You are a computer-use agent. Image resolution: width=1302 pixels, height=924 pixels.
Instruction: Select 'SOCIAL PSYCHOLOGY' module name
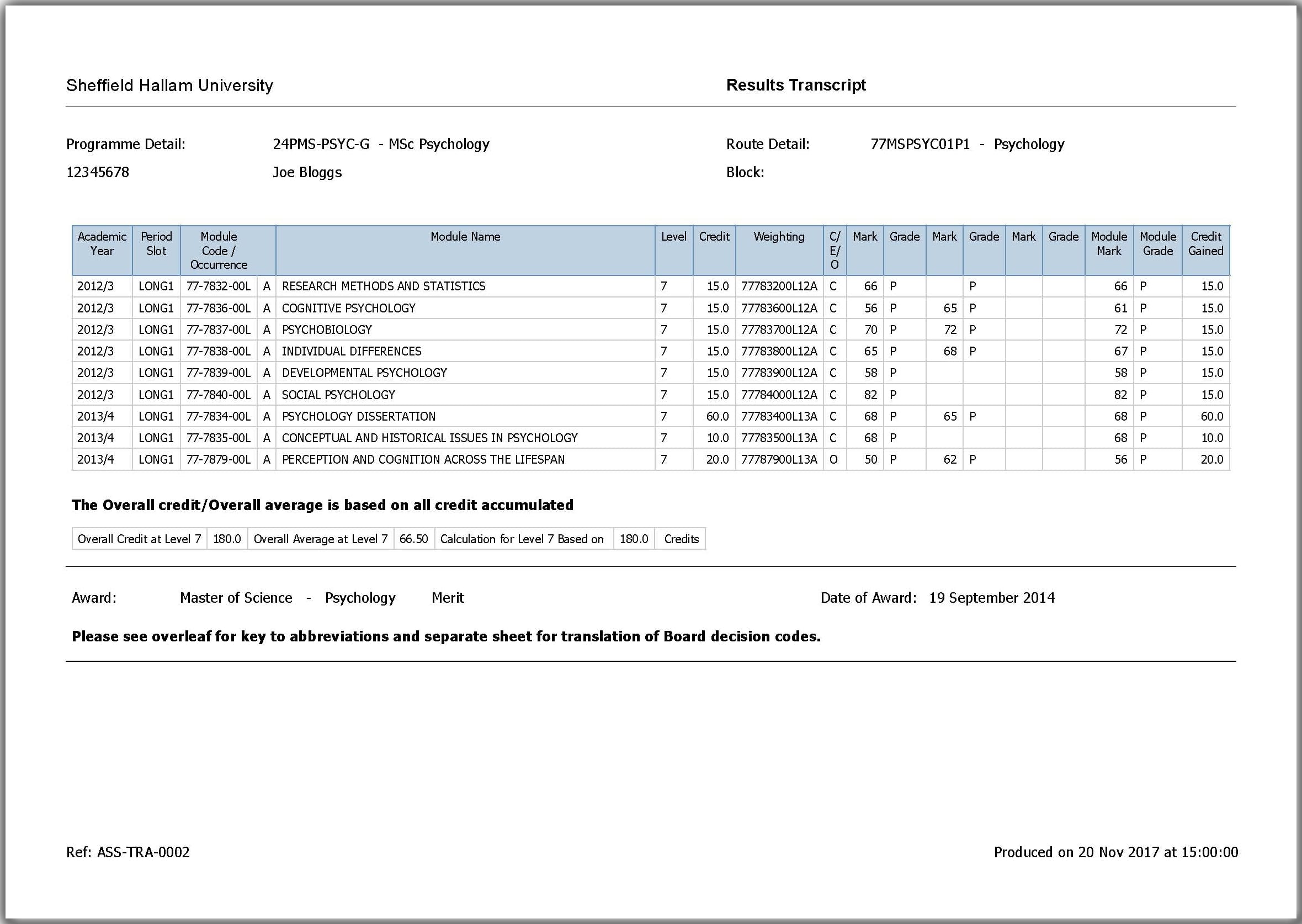[338, 394]
